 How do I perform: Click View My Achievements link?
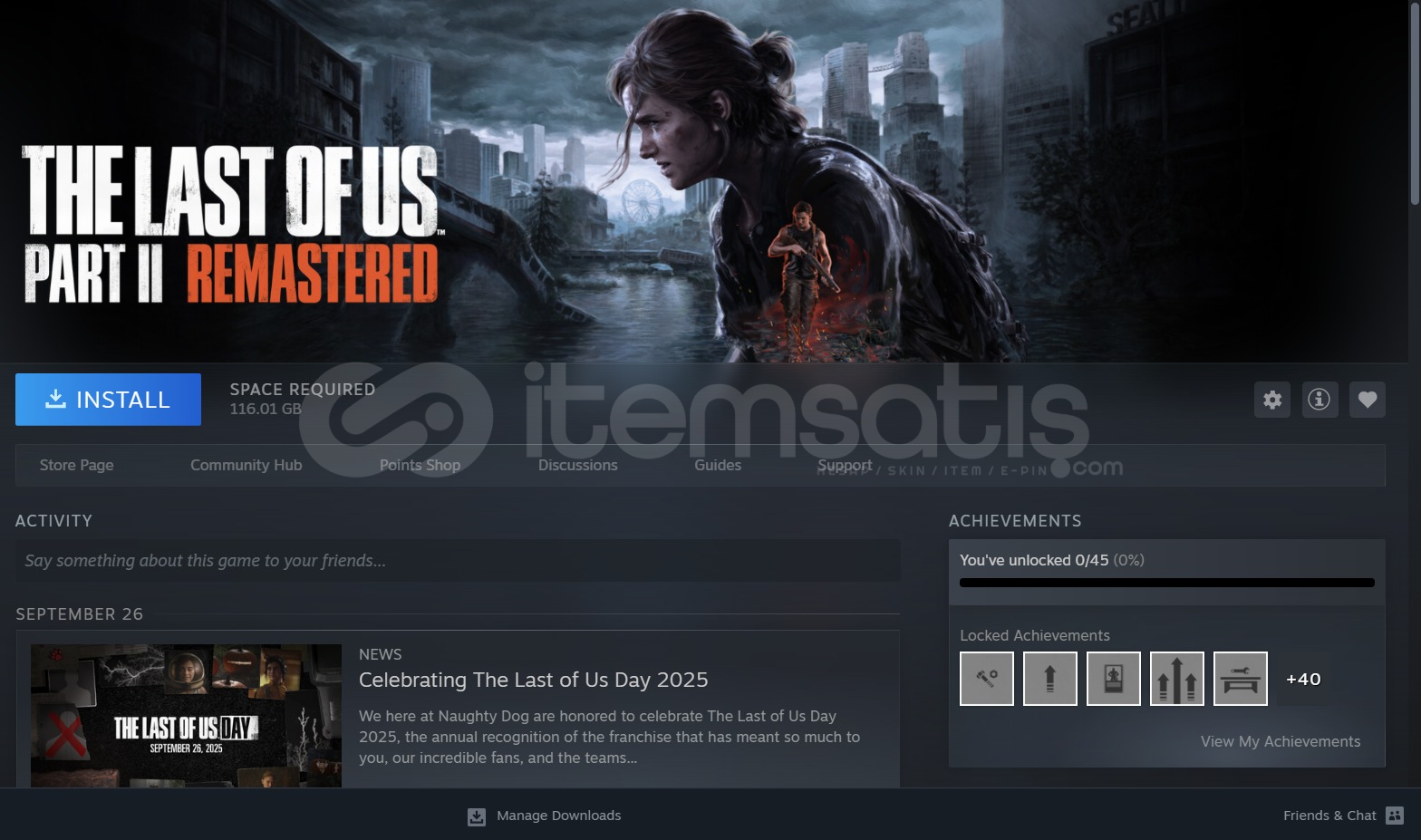pyautogui.click(x=1281, y=741)
